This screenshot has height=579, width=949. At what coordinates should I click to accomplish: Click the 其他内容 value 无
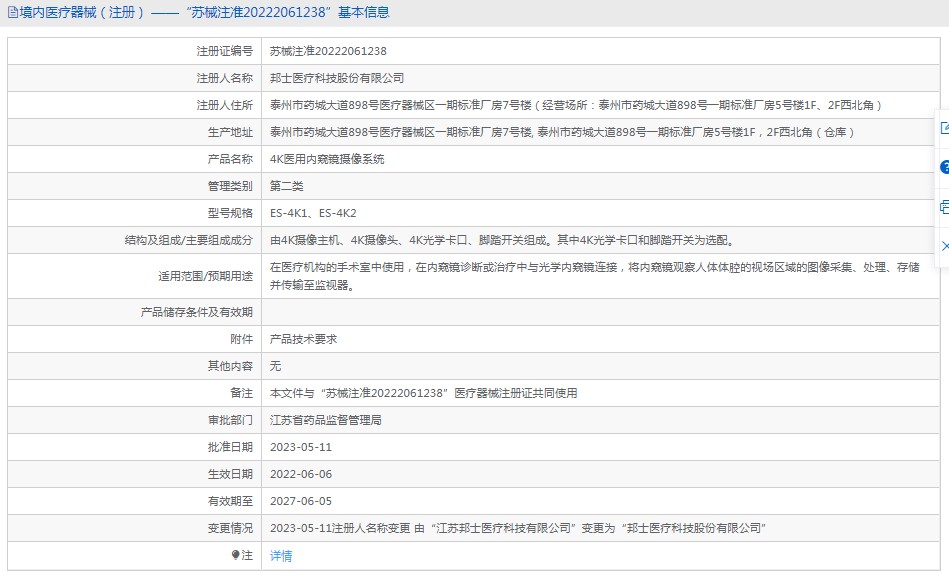tap(275, 366)
